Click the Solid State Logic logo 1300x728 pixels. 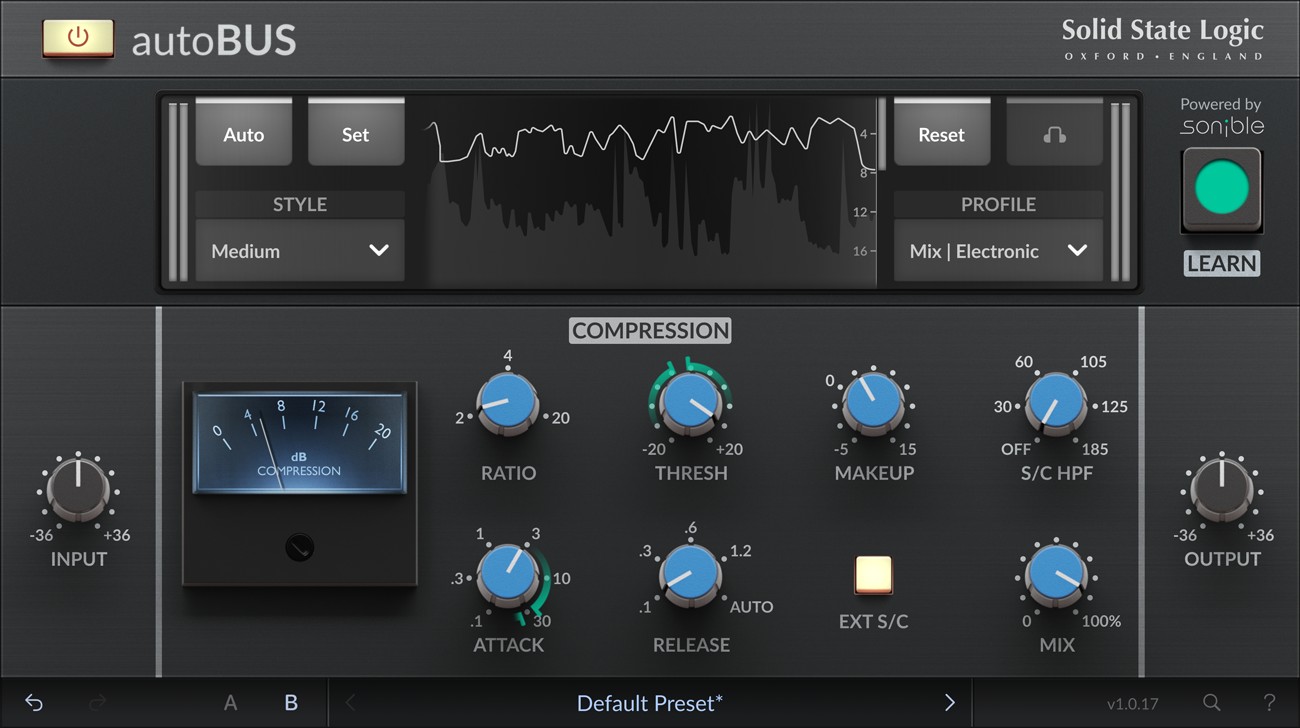click(x=1163, y=38)
